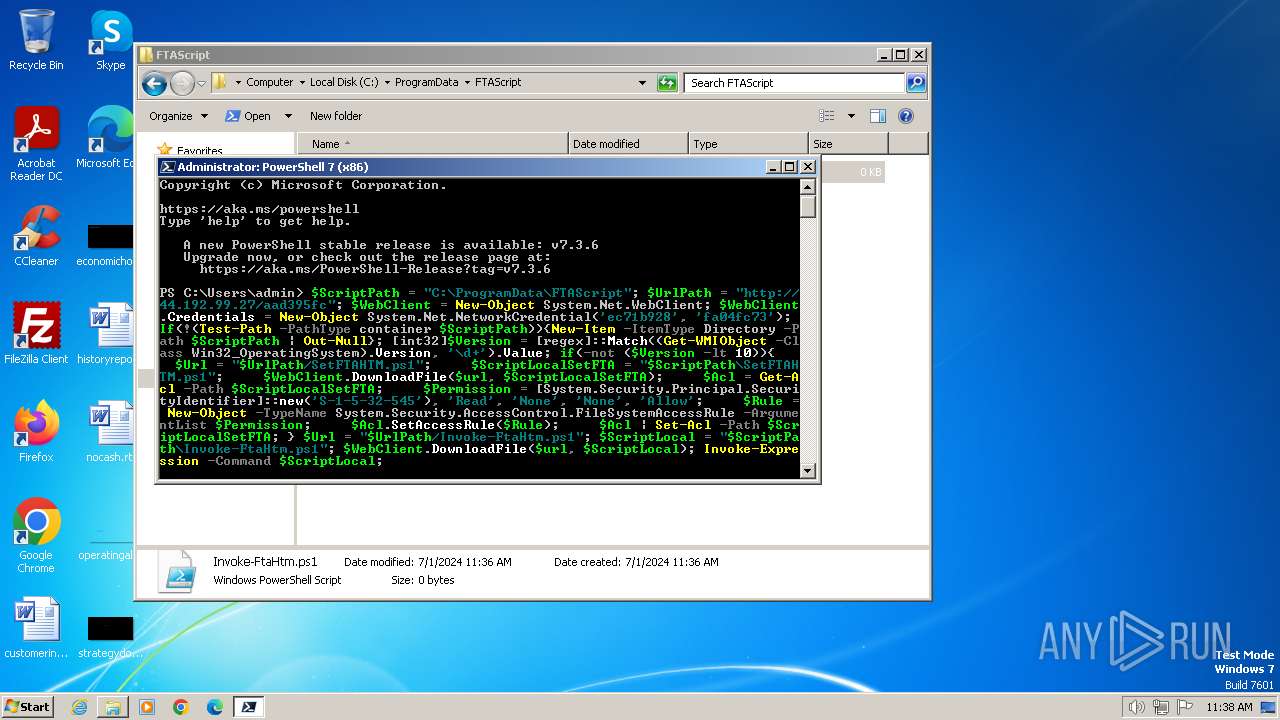Image resolution: width=1280 pixels, height=720 pixels.
Task: Open the Start menu
Action: (27, 707)
